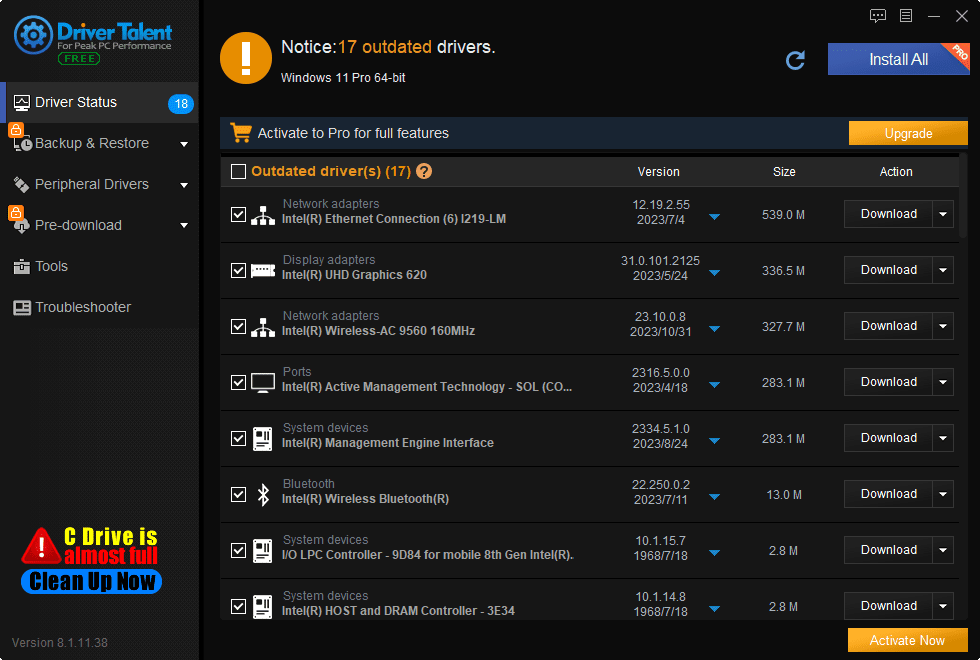
Task: Open the Tools toolbox icon
Action: (22, 266)
